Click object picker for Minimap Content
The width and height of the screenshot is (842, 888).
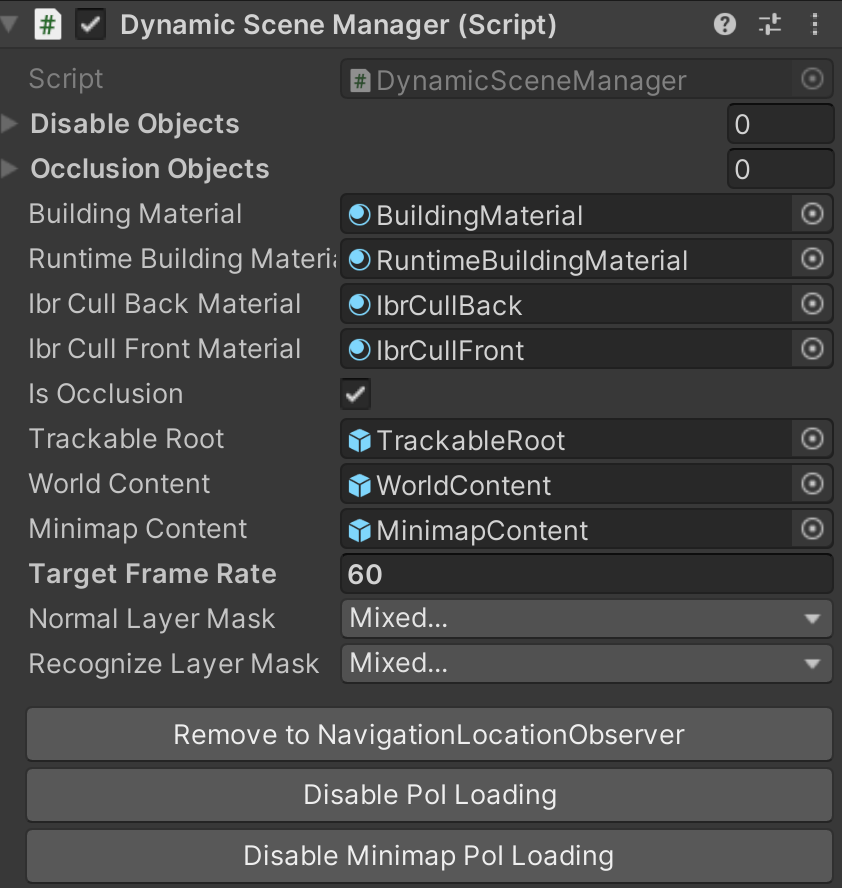[812, 529]
